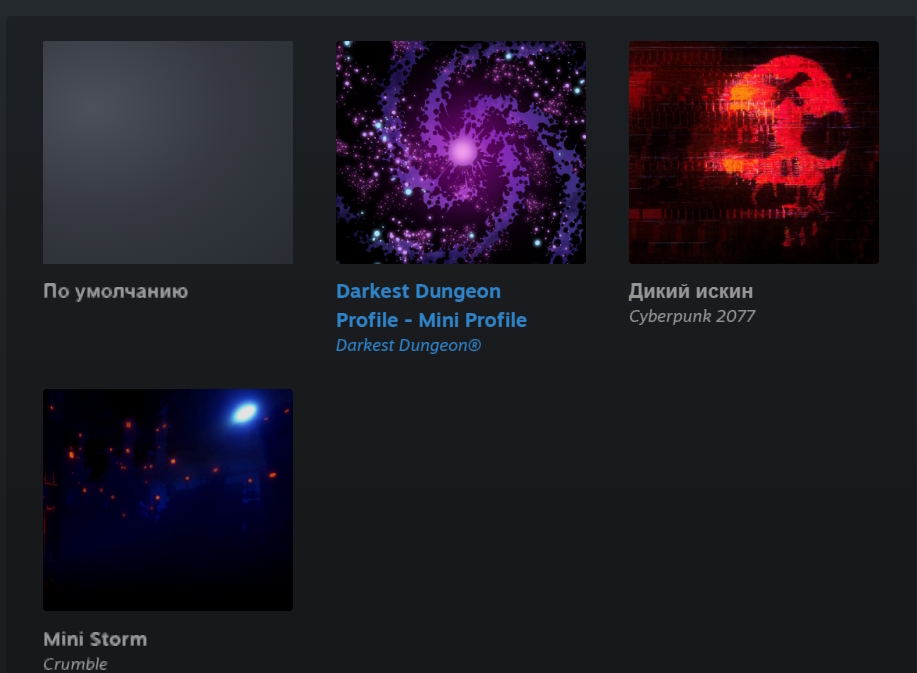Click the glowing pink galaxy core
The height and width of the screenshot is (673, 917).
click(463, 151)
